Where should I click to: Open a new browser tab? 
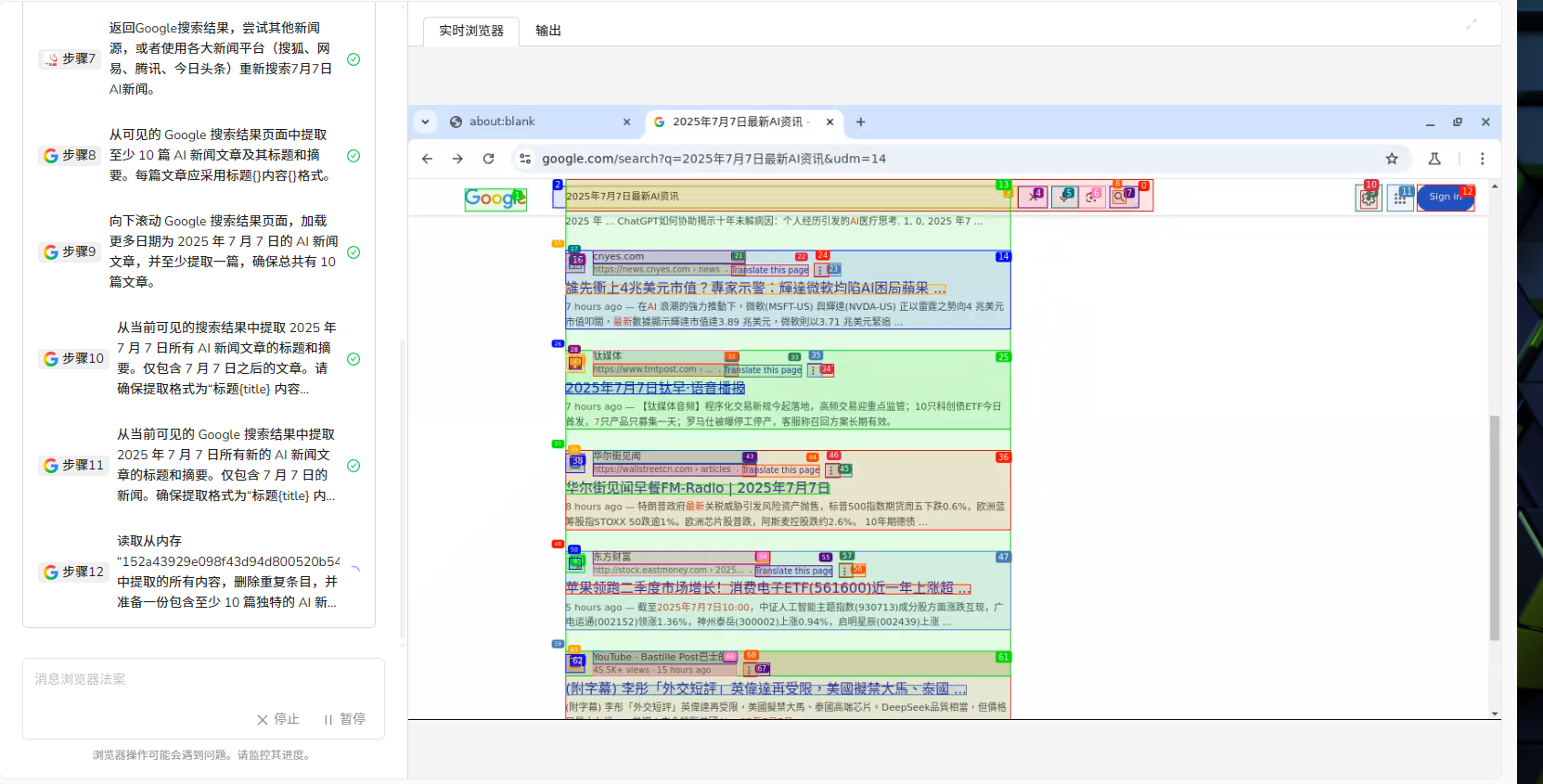point(860,122)
